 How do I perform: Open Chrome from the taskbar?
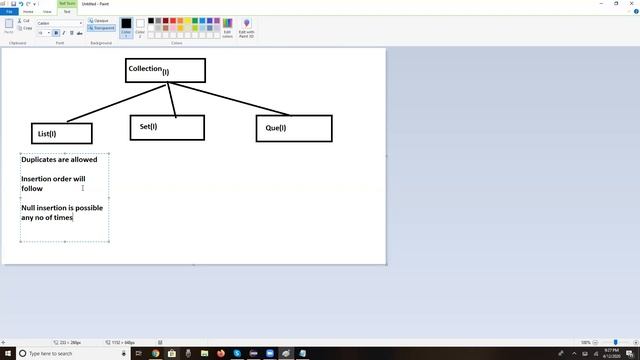[156, 353]
